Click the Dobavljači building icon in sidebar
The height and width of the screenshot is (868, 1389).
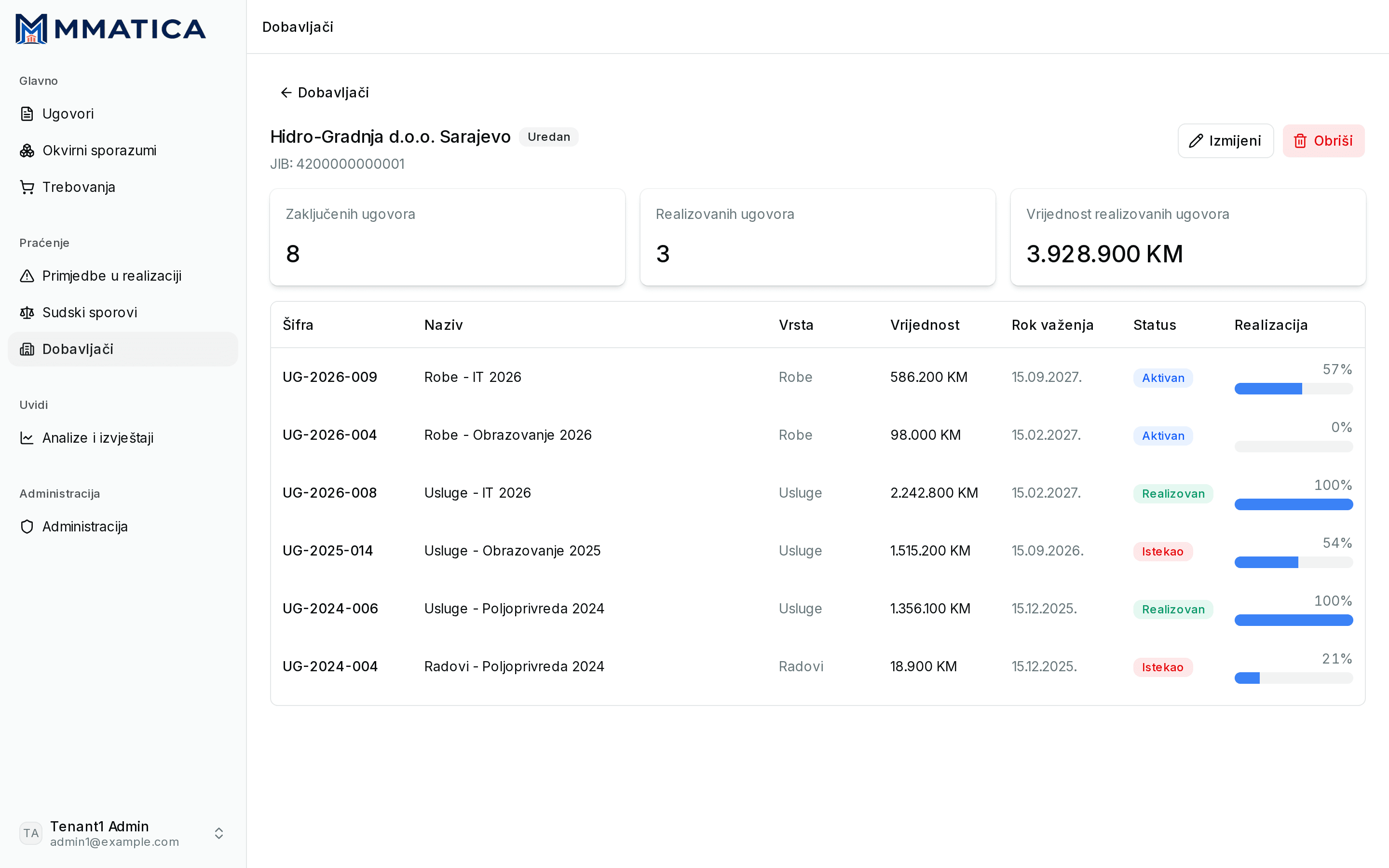coord(27,349)
